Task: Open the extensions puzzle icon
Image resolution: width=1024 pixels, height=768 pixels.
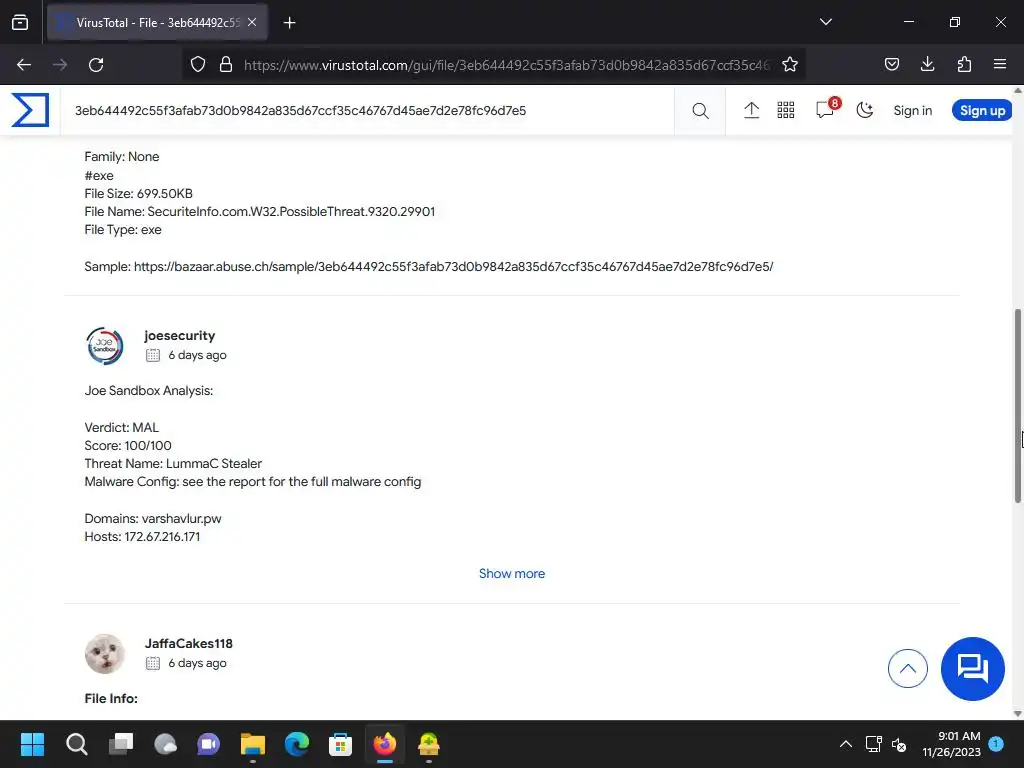Action: tap(964, 65)
